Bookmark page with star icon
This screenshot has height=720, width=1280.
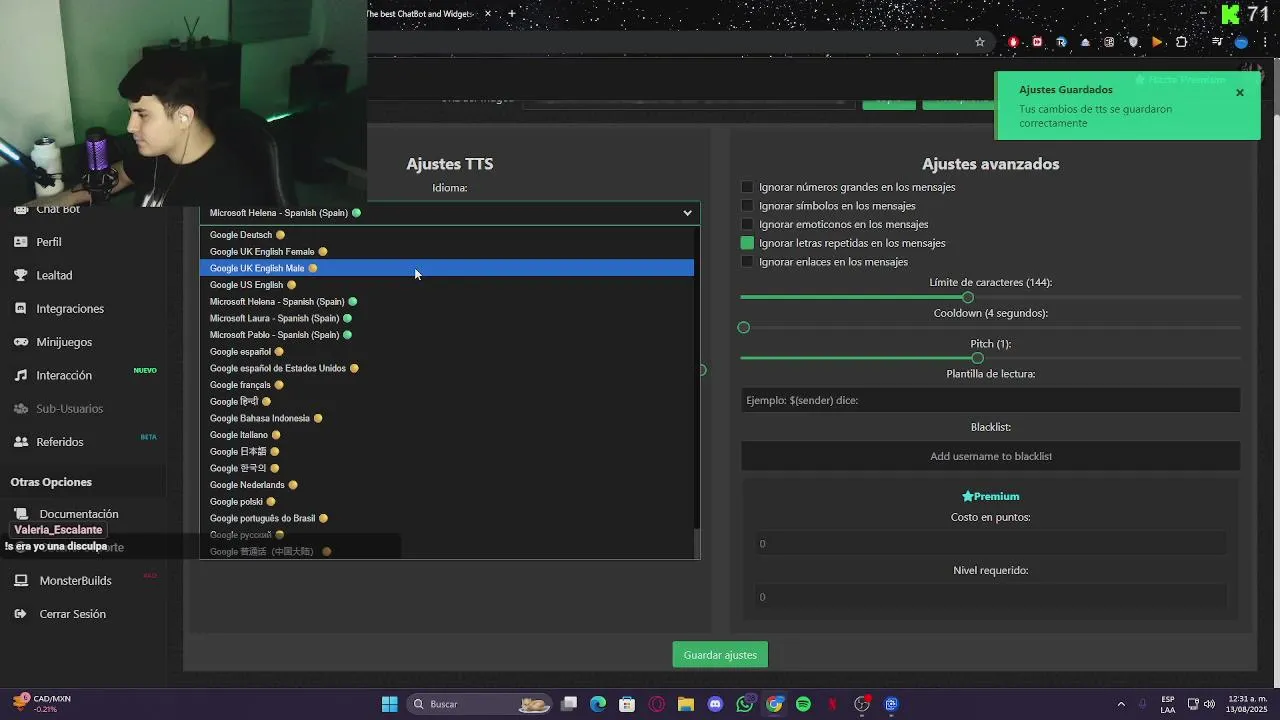980,42
